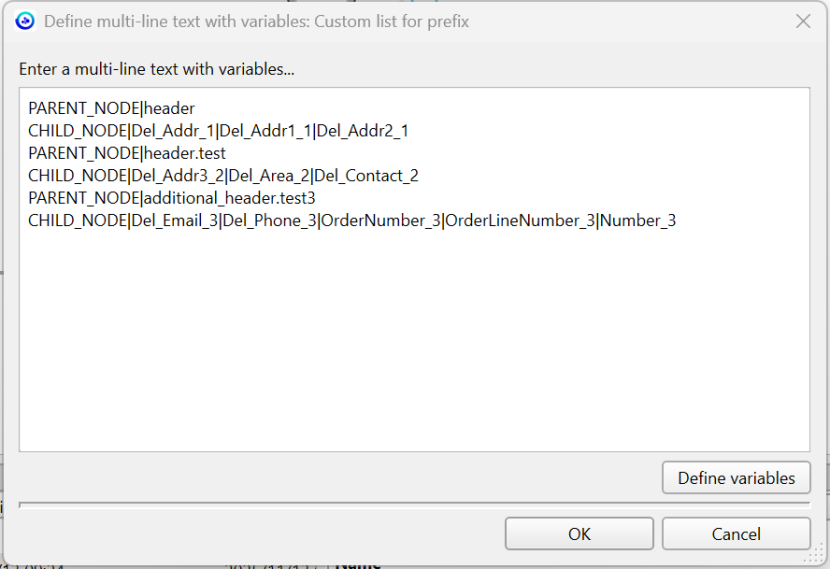Click the application icon in the title bar
Screen dimensions: 830x569
(25, 21)
